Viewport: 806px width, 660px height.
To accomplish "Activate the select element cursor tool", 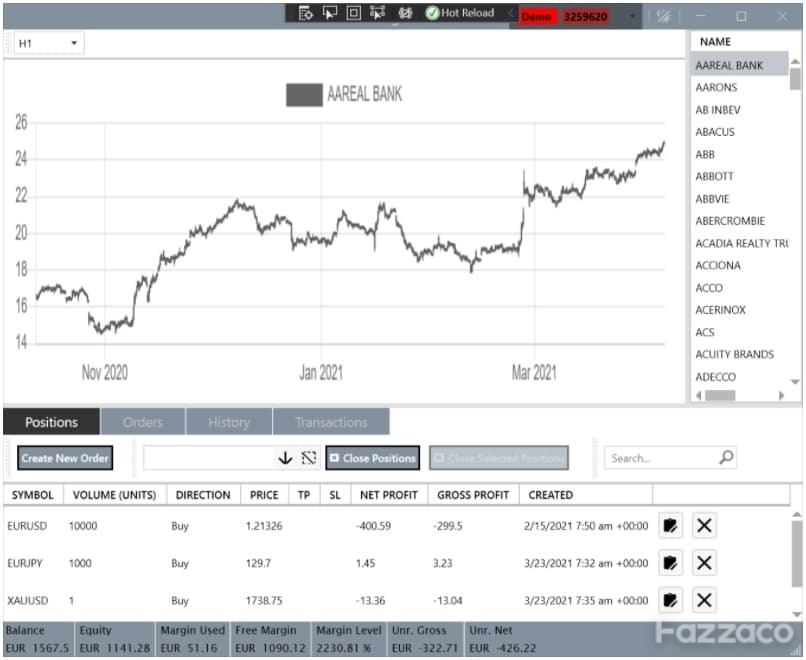I will pos(329,13).
